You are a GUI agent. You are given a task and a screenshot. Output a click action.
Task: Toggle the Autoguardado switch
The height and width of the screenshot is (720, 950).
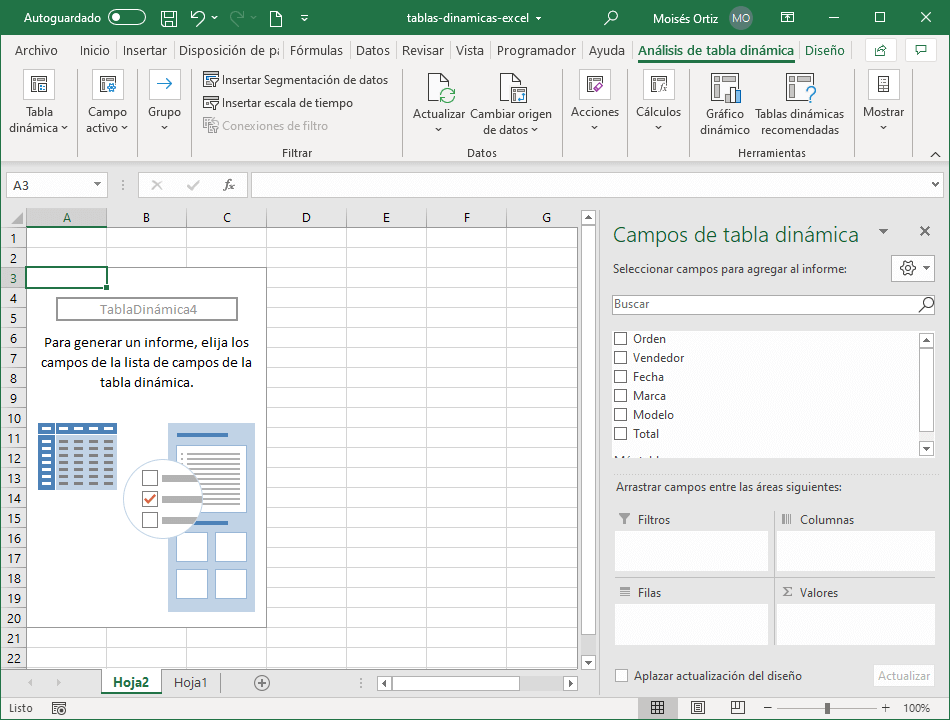[x=127, y=18]
